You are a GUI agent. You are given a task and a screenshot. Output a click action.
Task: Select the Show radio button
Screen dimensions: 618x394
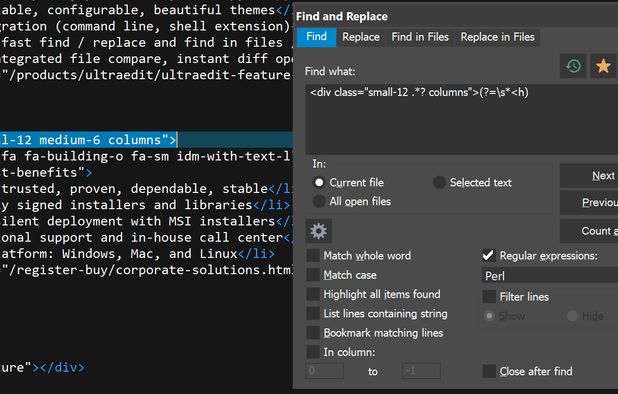[x=490, y=316]
